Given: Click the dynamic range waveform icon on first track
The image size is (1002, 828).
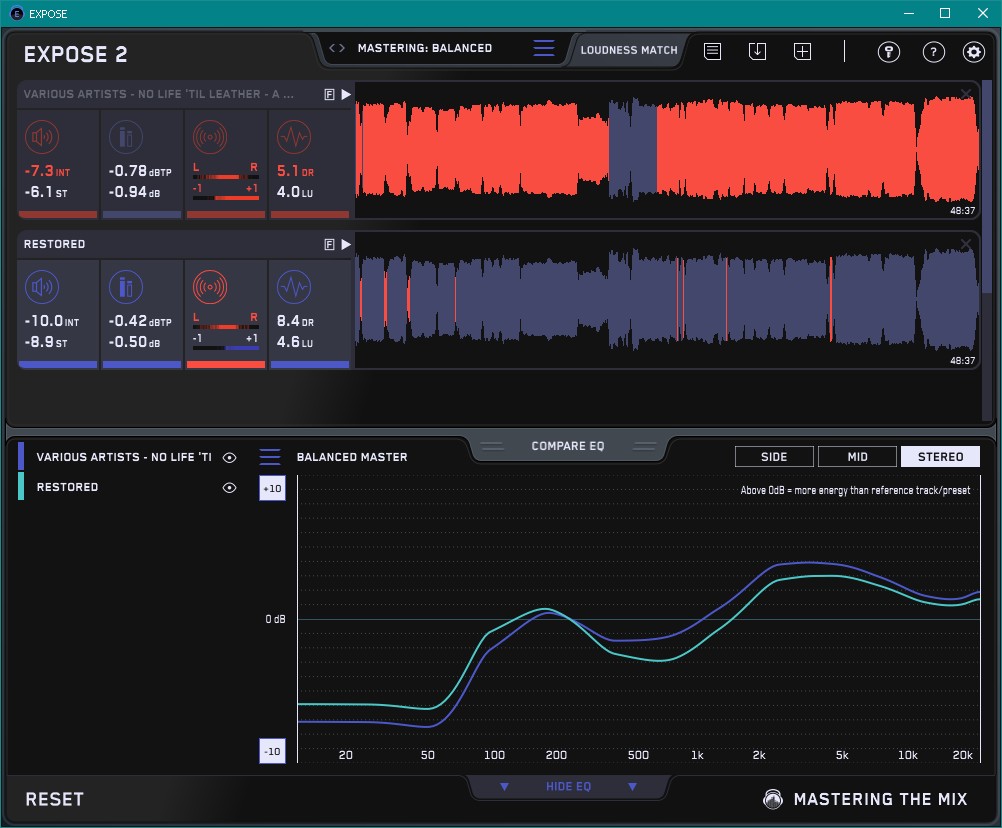Looking at the screenshot, I should [293, 137].
